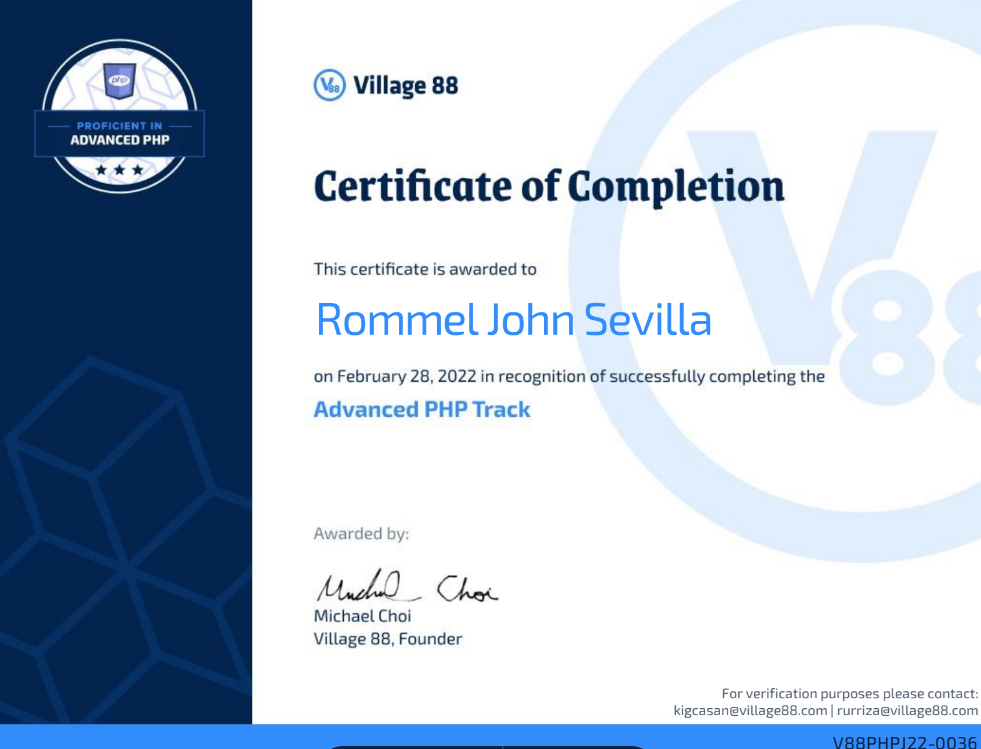Click the Proficient in Advanced PHP banner
The image size is (981, 749).
click(119, 133)
